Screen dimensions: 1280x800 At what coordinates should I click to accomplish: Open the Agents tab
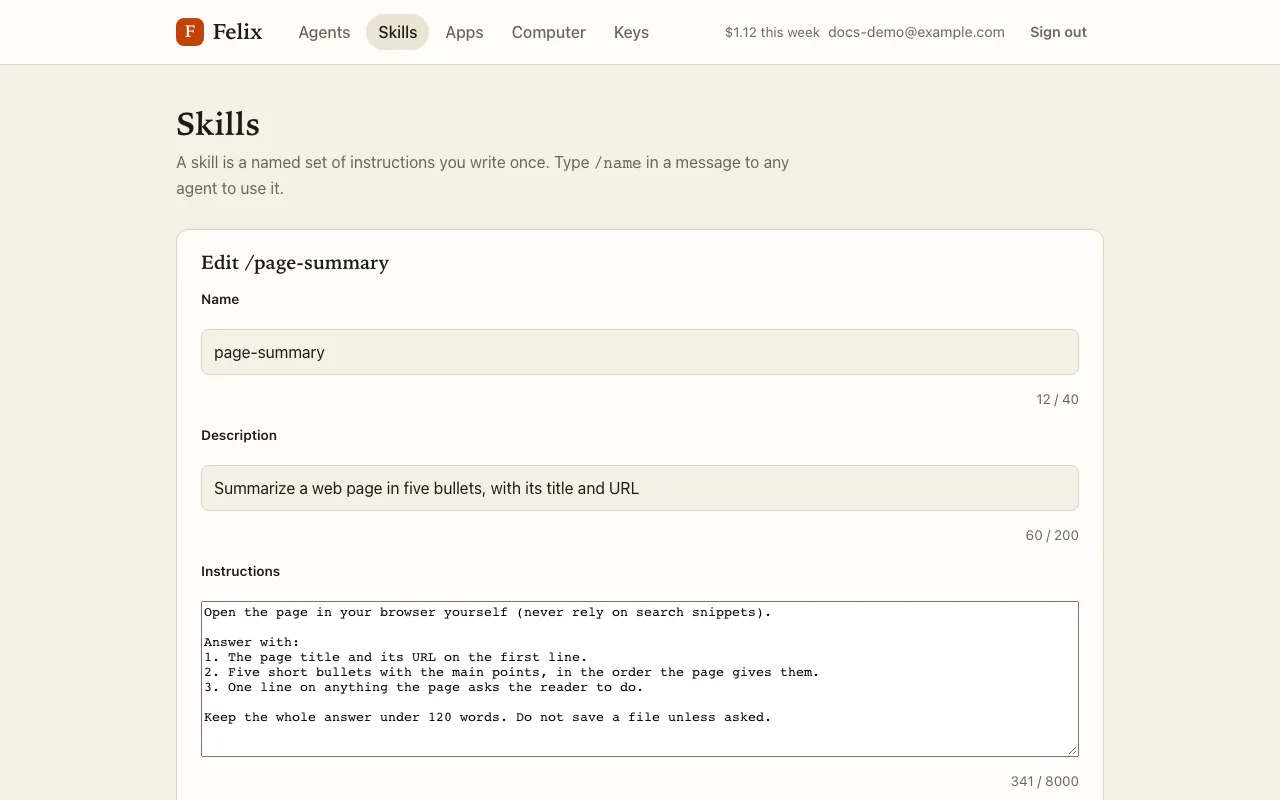point(324,32)
